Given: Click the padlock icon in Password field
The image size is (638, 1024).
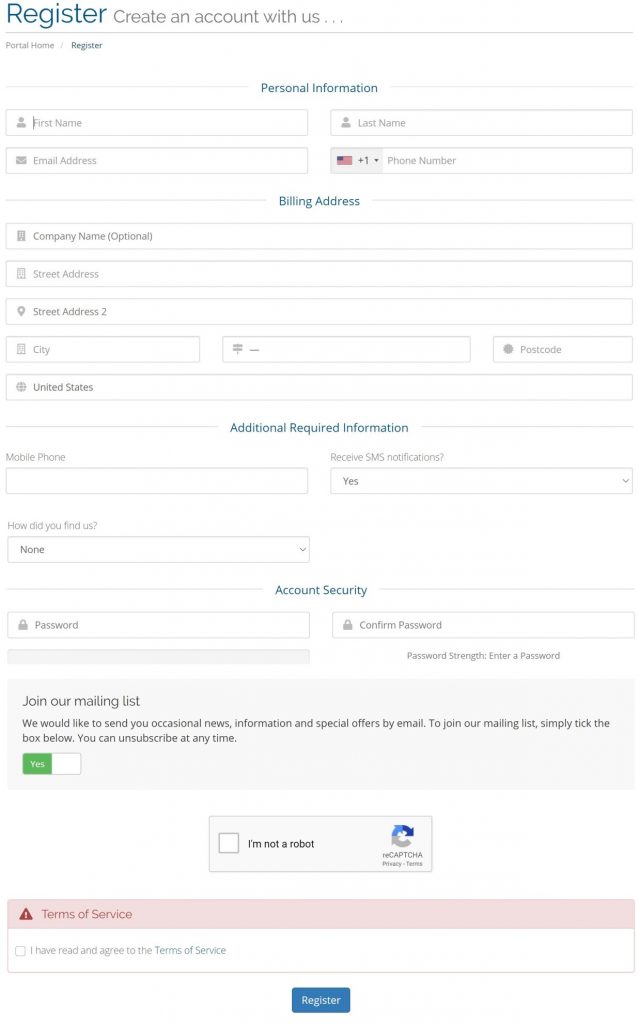Looking at the screenshot, I should tap(23, 625).
